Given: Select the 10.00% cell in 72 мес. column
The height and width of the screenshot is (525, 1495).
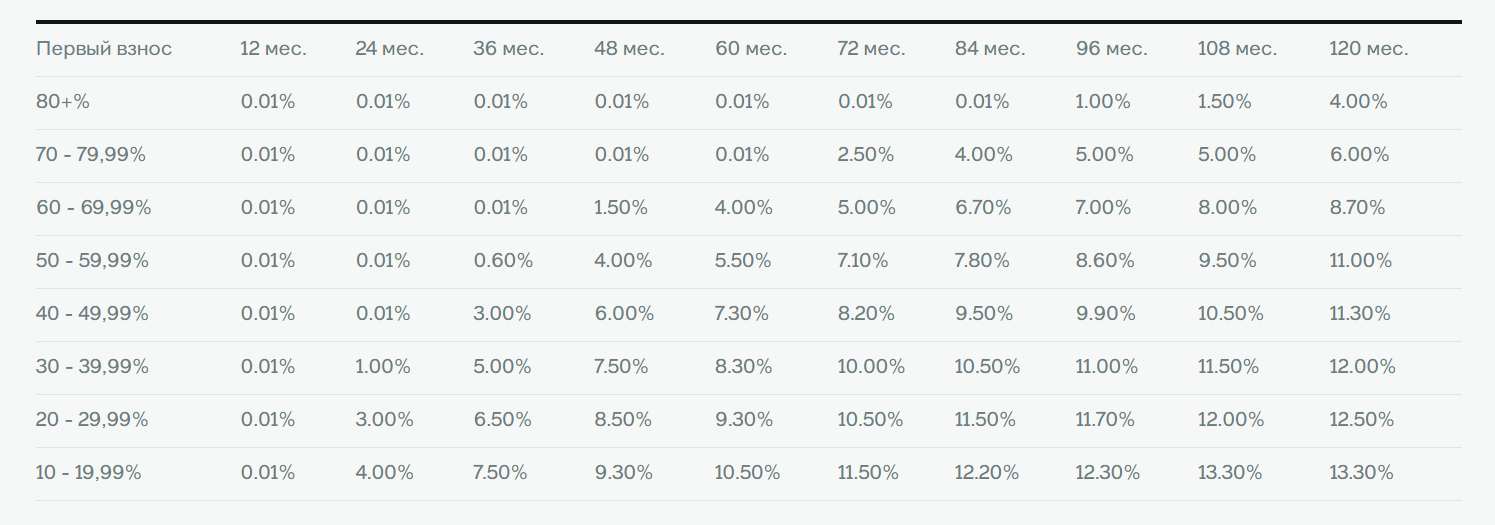Looking at the screenshot, I should 871,367.
